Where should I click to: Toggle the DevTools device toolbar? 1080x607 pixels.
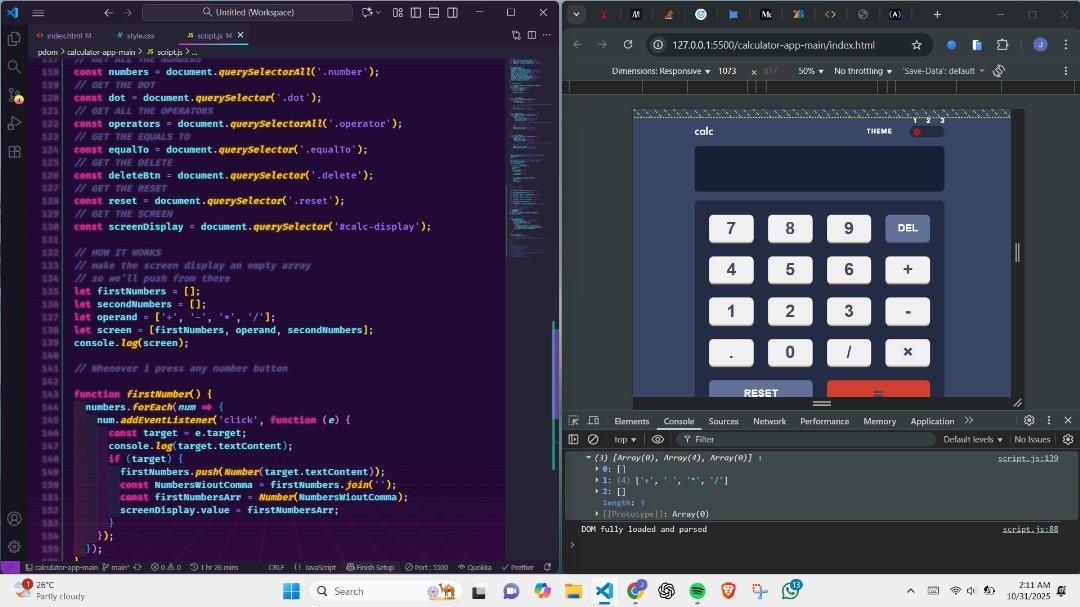pos(593,420)
